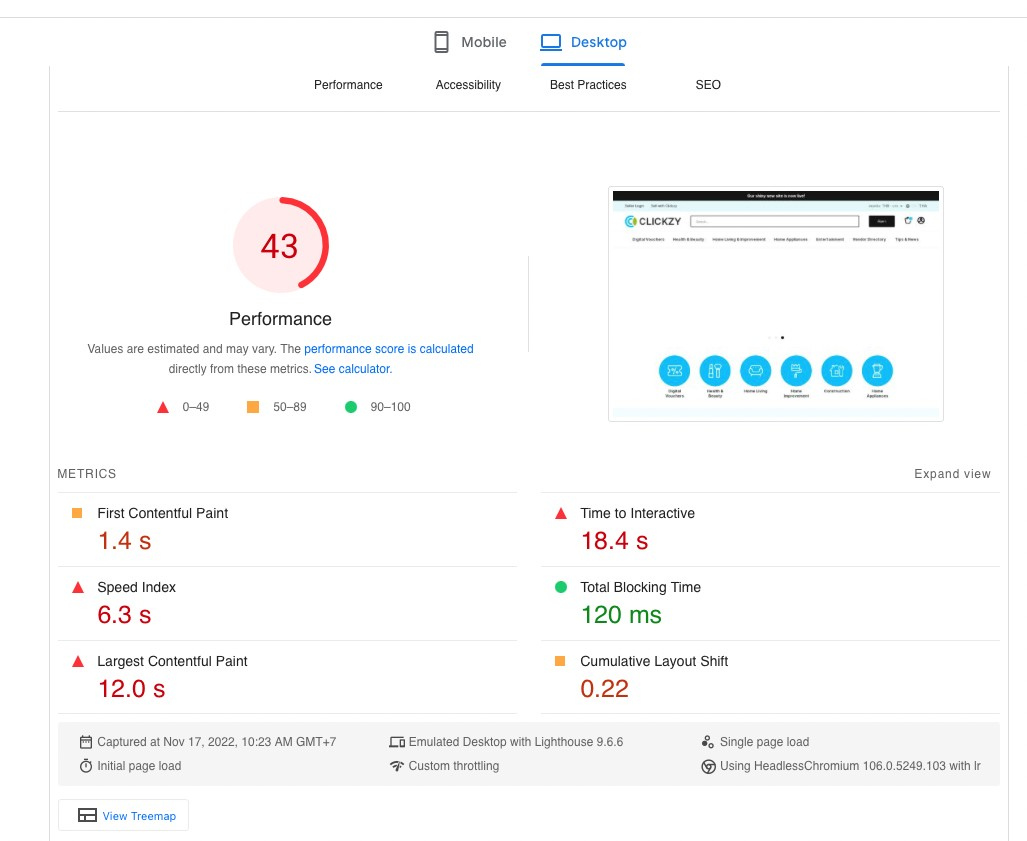Go to SEO category
Viewport: 1027px width, 841px height.
[707, 84]
